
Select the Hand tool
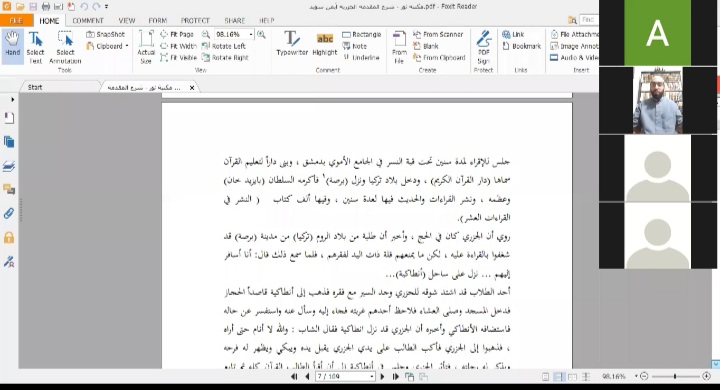12,44
